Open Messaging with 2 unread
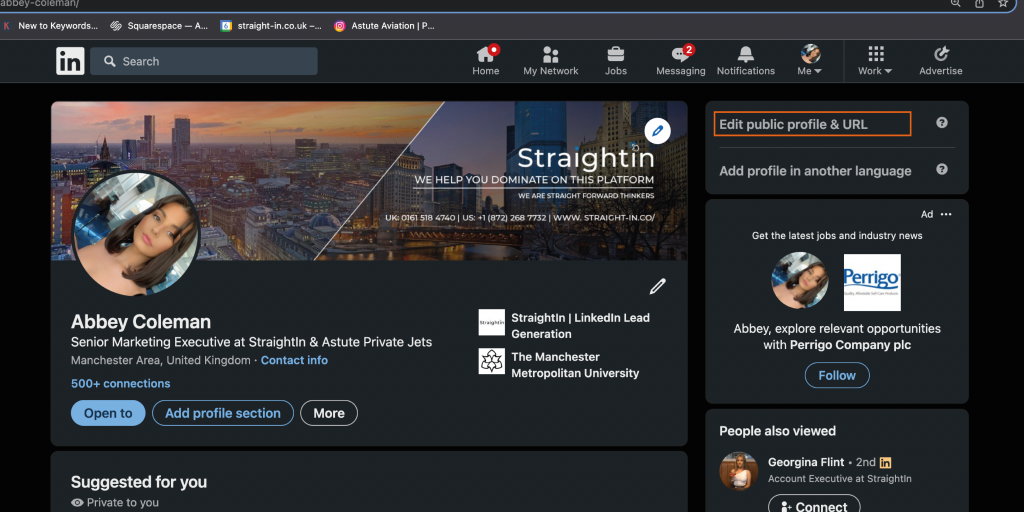The width and height of the screenshot is (1024, 512). (680, 61)
